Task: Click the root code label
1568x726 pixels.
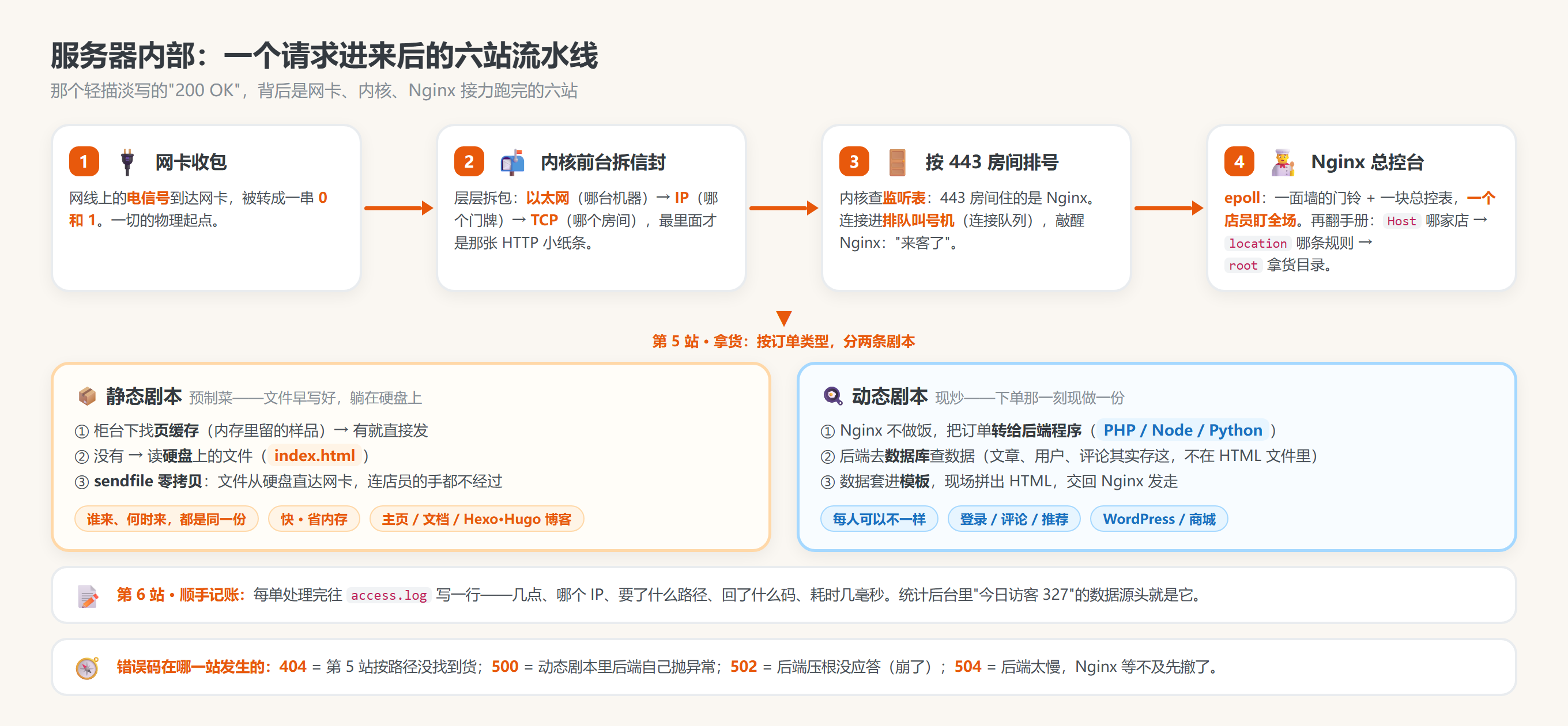Action: click(x=1242, y=265)
